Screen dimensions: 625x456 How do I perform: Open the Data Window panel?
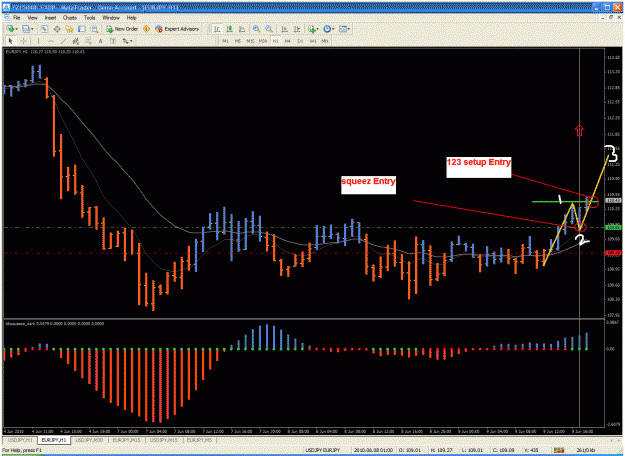[x=57, y=29]
